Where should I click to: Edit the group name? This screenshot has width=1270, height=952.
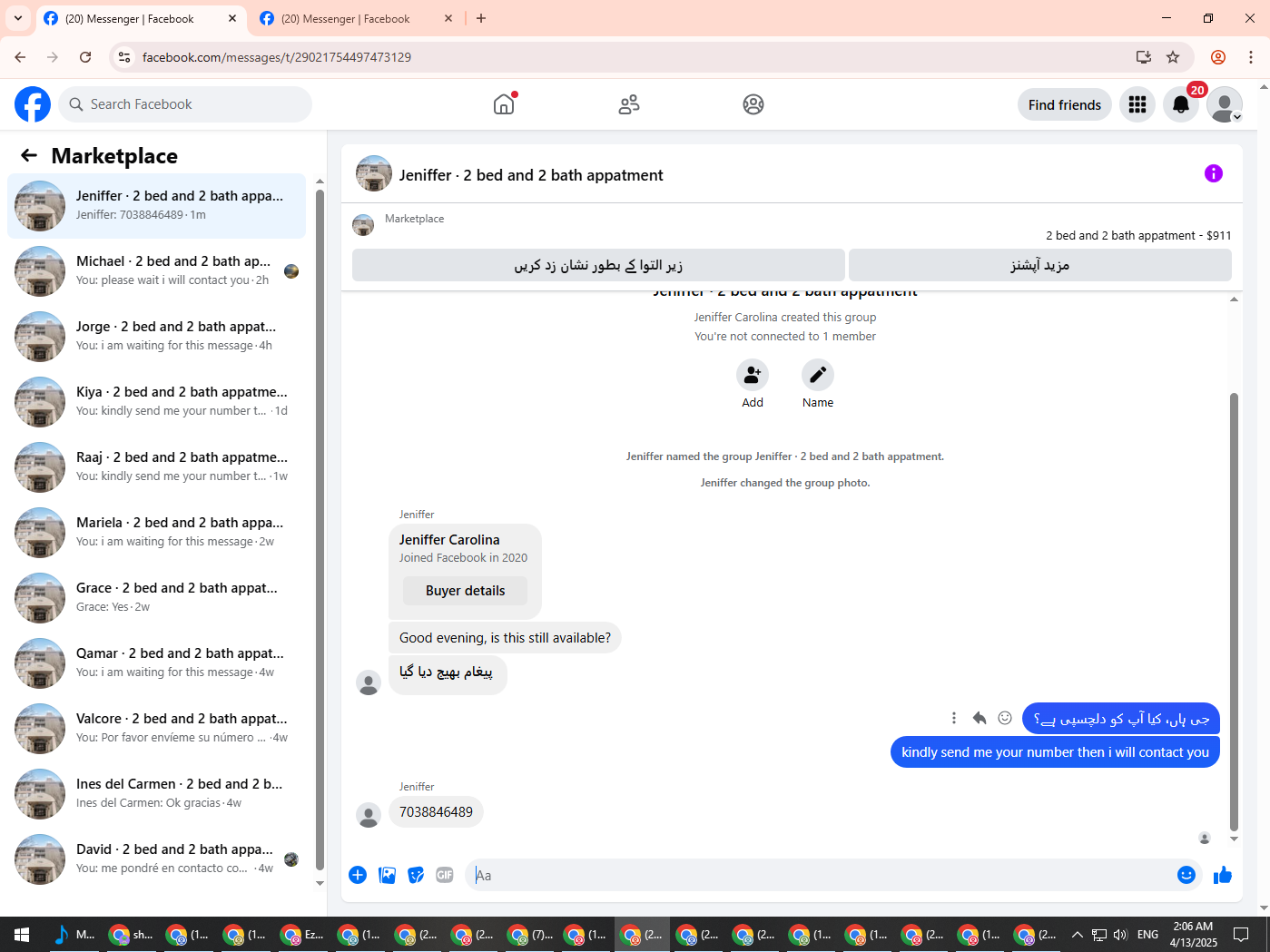818,375
